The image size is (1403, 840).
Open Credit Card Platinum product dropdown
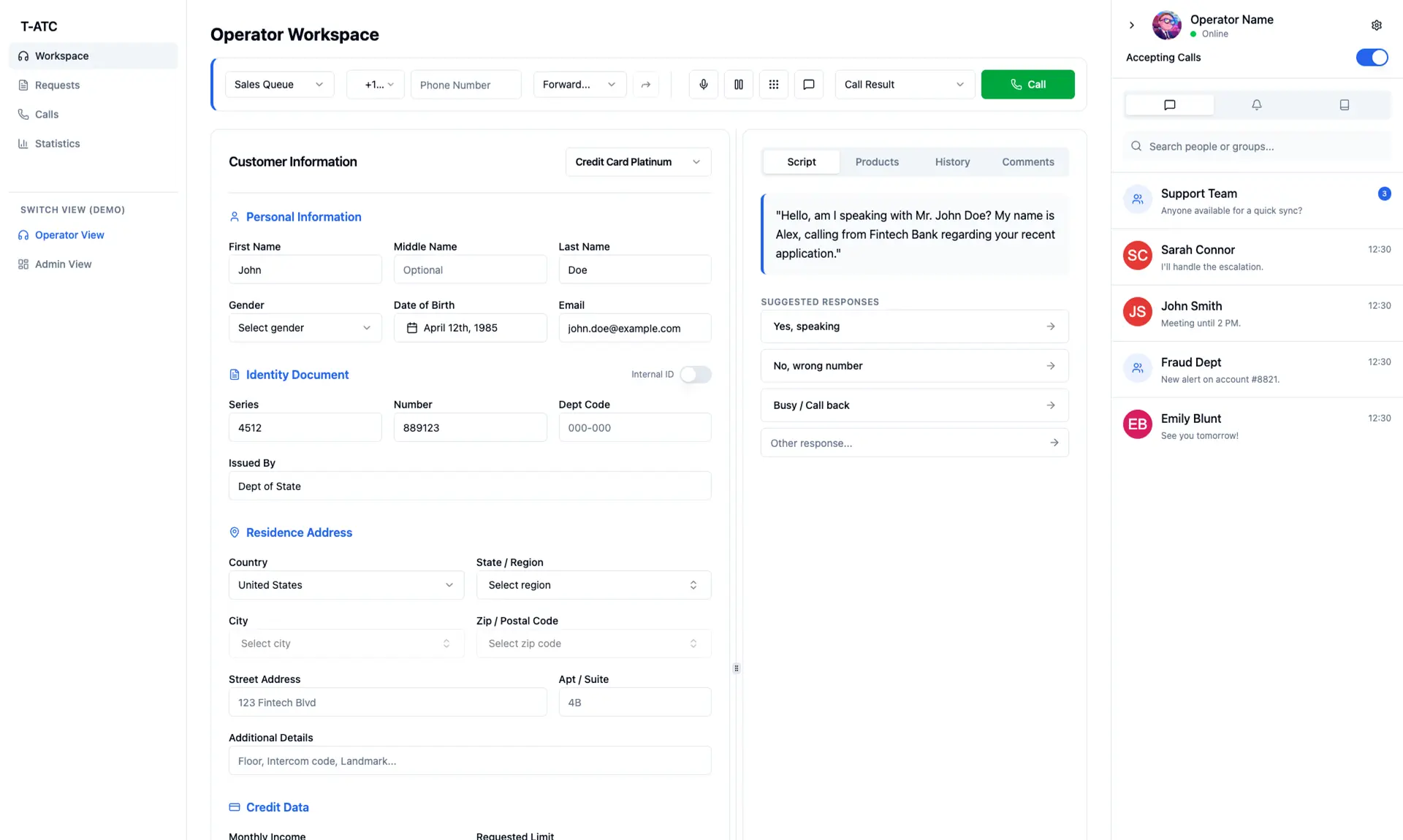637,162
